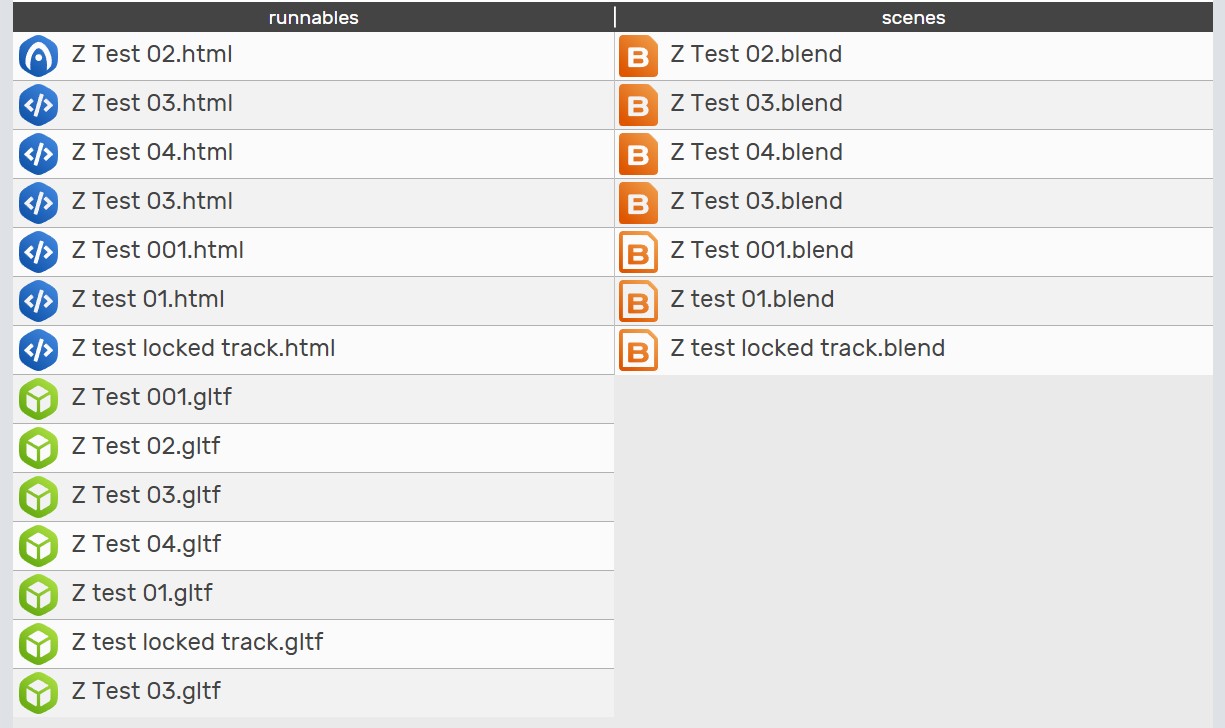The image size is (1225, 728).
Task: Click the runnables column header
Action: click(314, 17)
